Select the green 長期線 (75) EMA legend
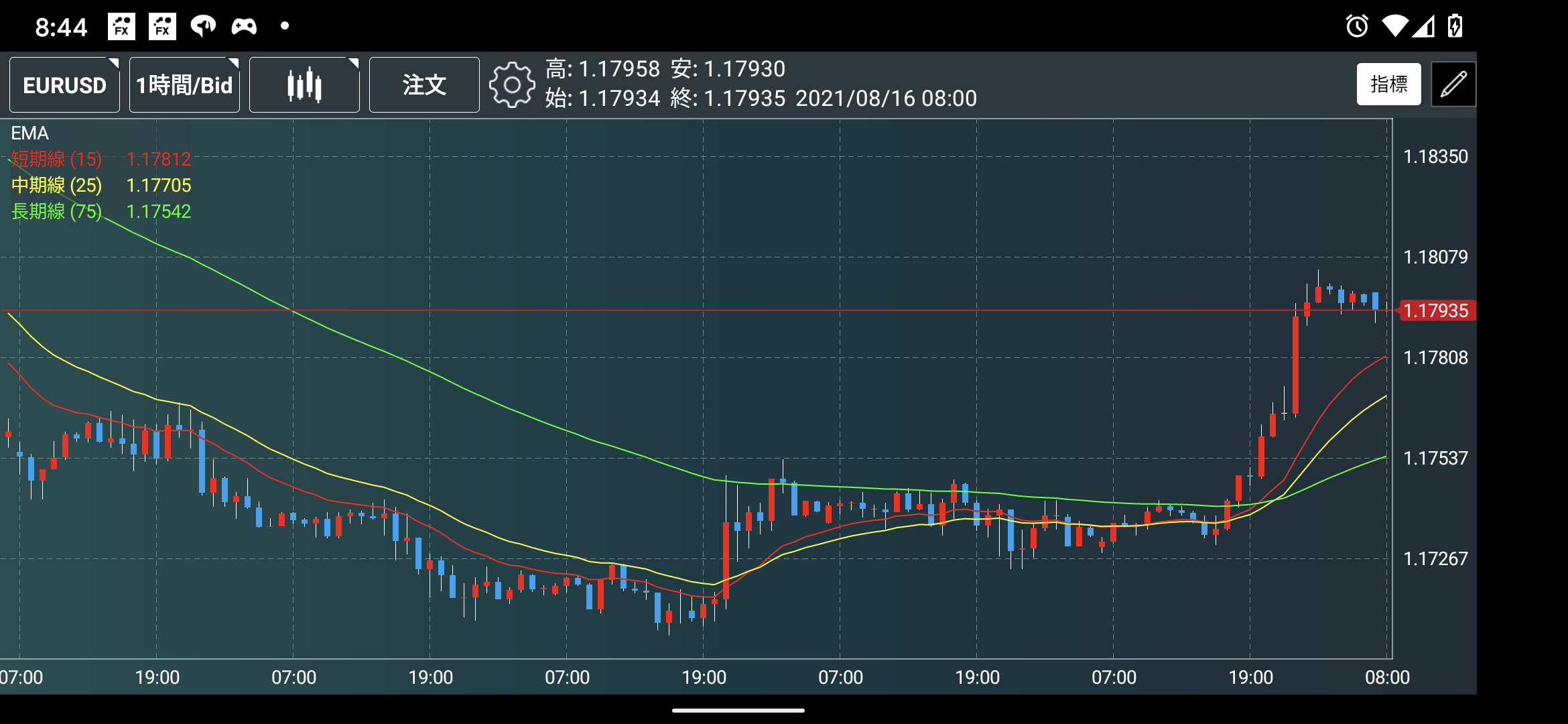This screenshot has width=1568, height=724. click(57, 211)
